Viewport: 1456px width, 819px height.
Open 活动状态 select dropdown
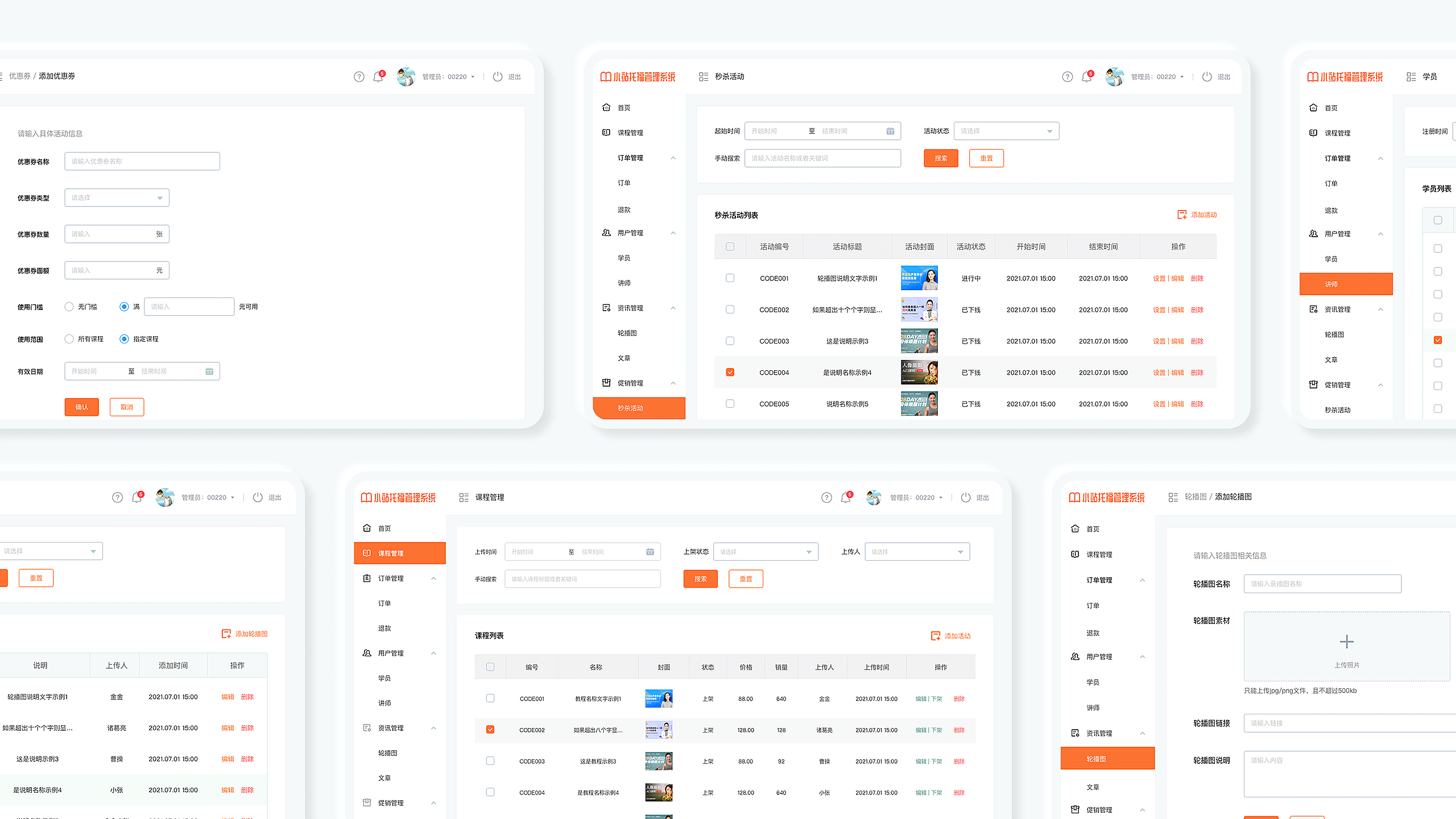point(1006,131)
